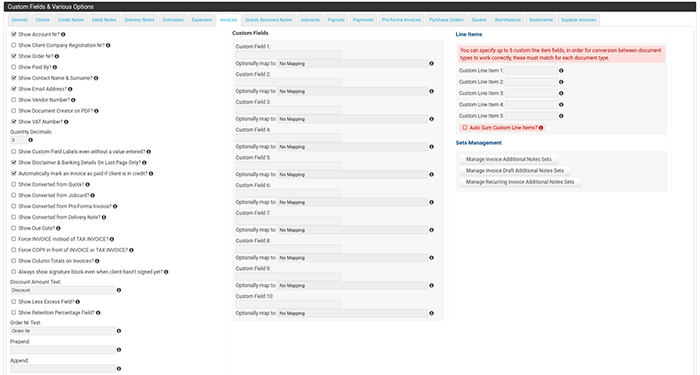Click Manage Invoice Additional Notes Sets
Image resolution: width=700 pixels, height=375 pixels.
(x=508, y=159)
